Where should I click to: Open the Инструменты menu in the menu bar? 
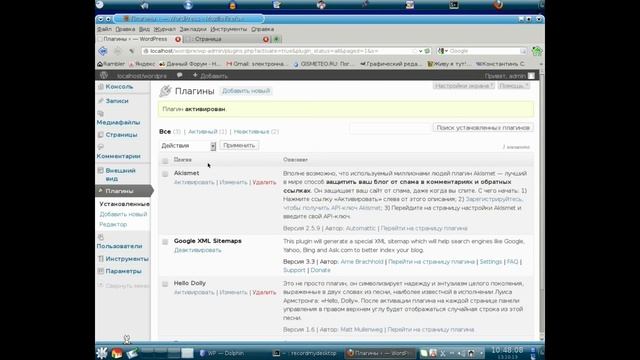click(229, 29)
